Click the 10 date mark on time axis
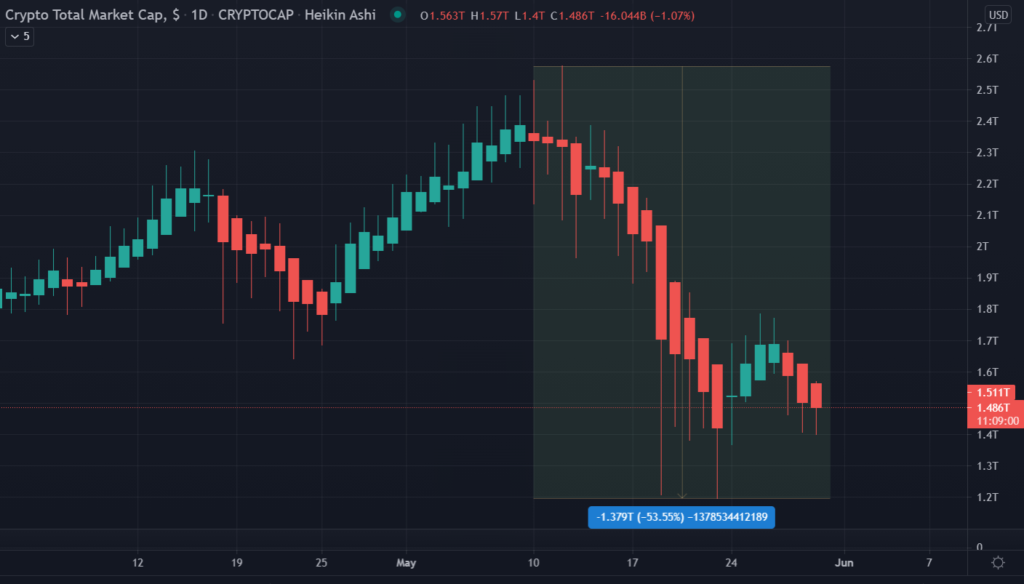Image resolution: width=1024 pixels, height=584 pixels. pos(534,562)
